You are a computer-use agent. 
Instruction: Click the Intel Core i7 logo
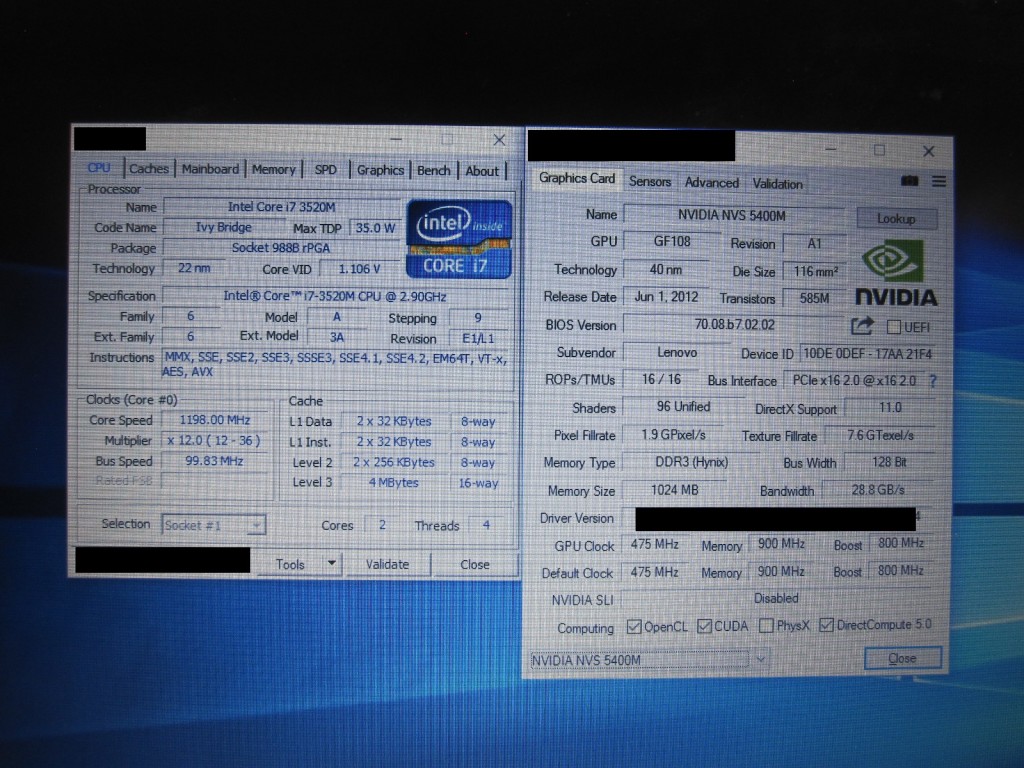pos(459,240)
